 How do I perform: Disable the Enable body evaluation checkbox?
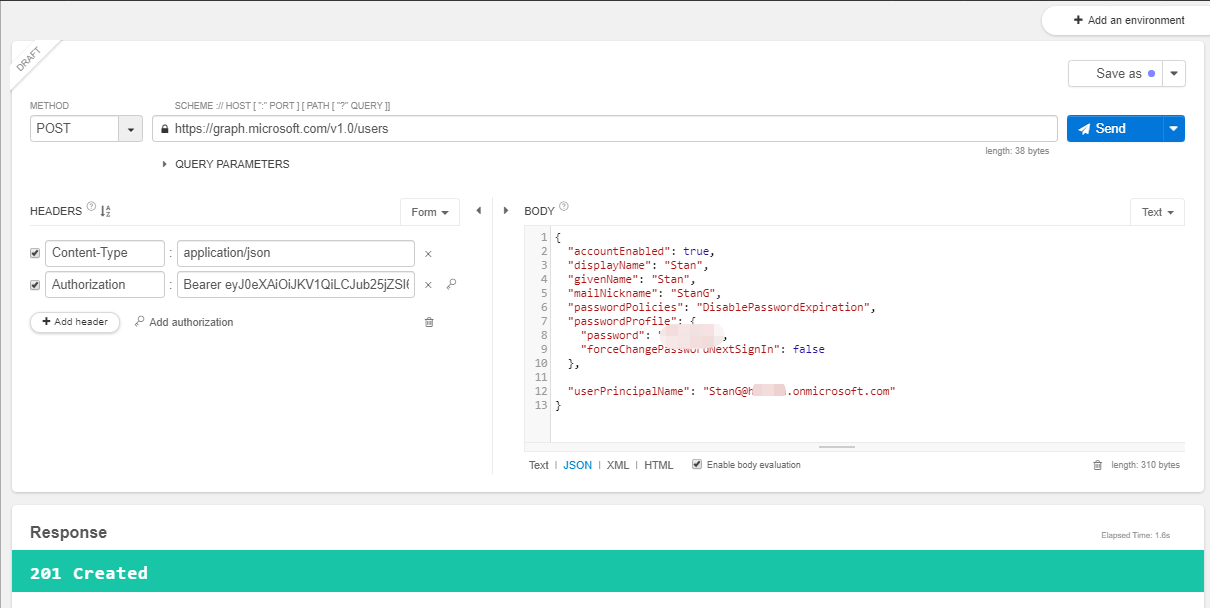[697, 464]
